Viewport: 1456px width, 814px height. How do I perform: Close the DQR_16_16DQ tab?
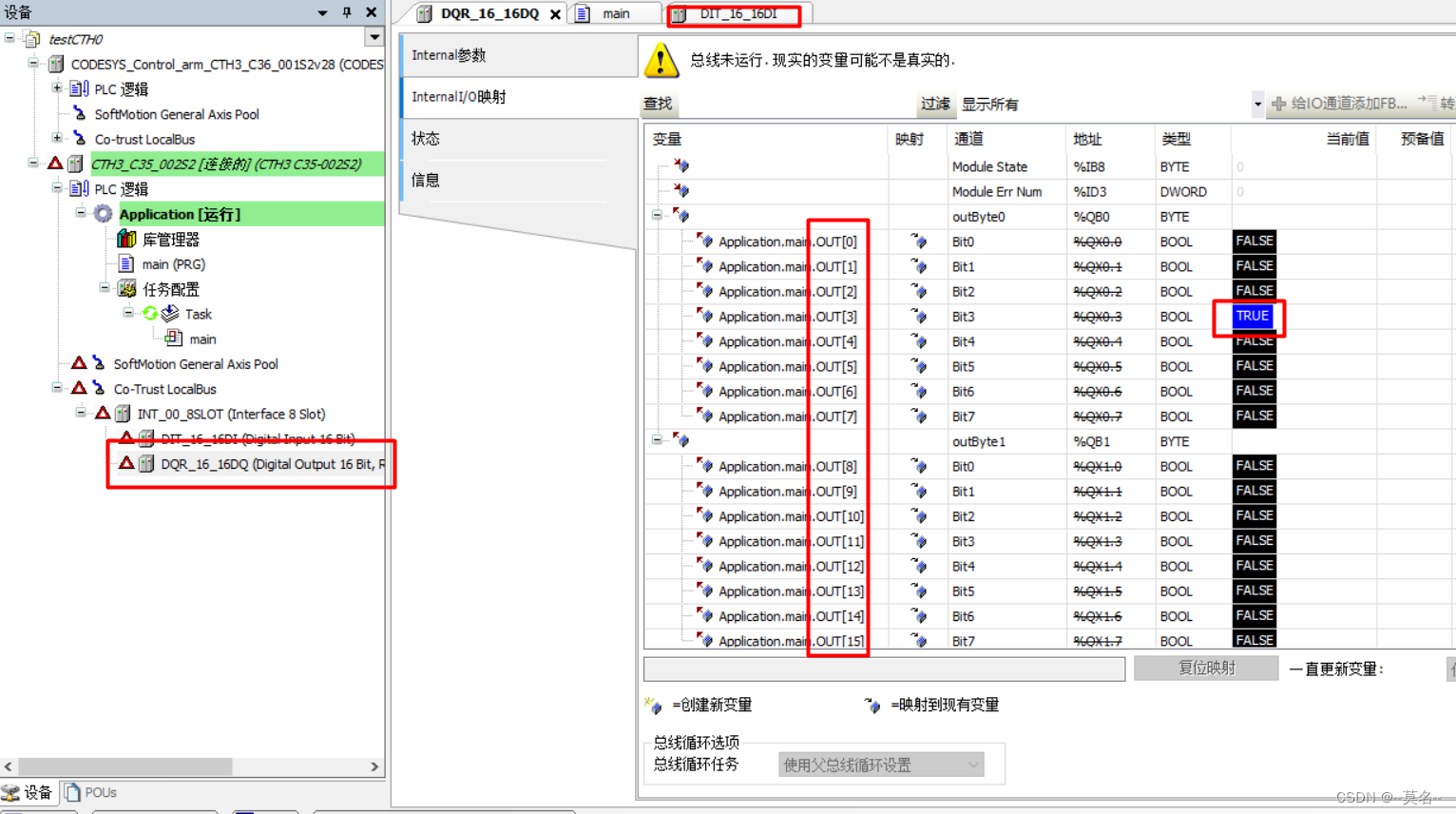click(x=555, y=14)
